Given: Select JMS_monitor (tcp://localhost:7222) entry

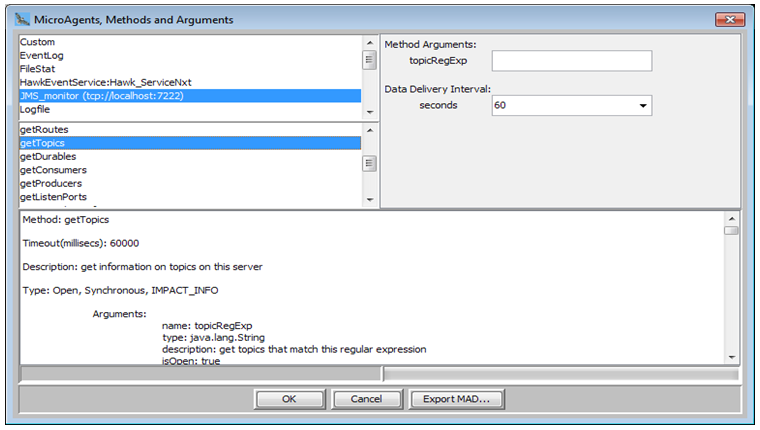Looking at the screenshot, I should click(x=190, y=96).
